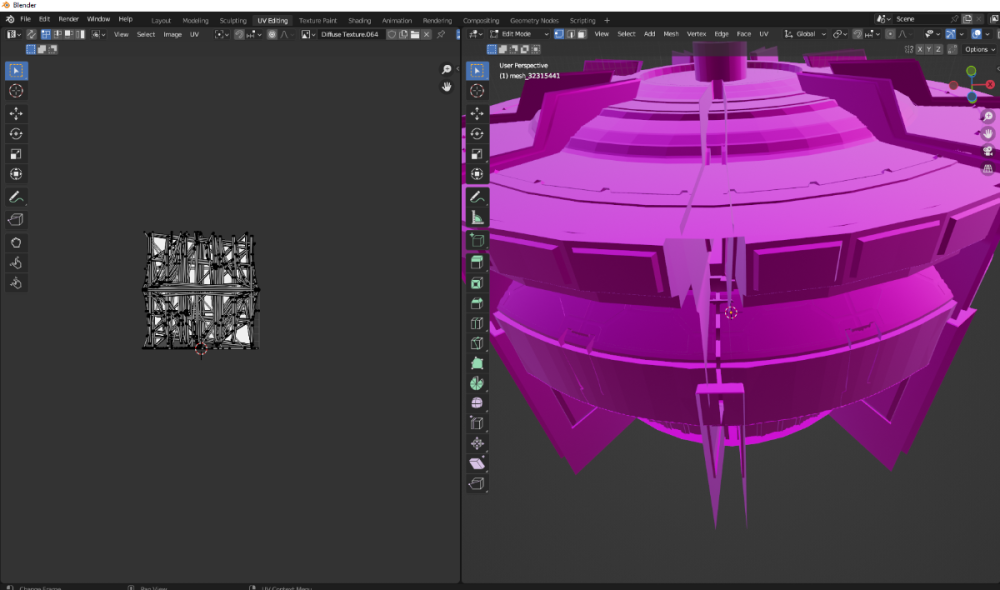Select the Extrude Region tool in 3D viewport
The image size is (1000, 590).
[x=477, y=261]
